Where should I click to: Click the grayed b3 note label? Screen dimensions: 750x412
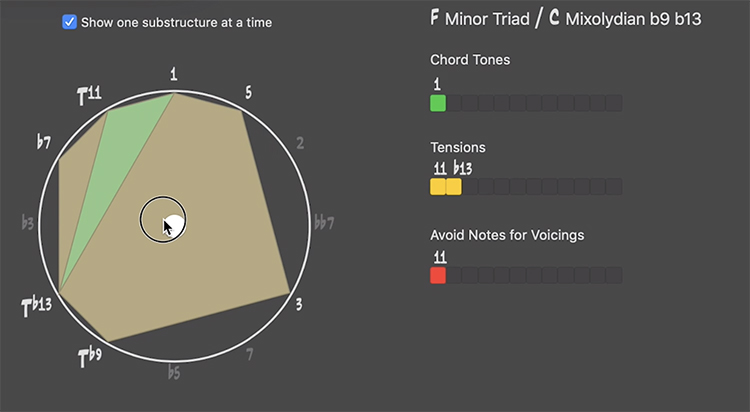pyautogui.click(x=28, y=223)
